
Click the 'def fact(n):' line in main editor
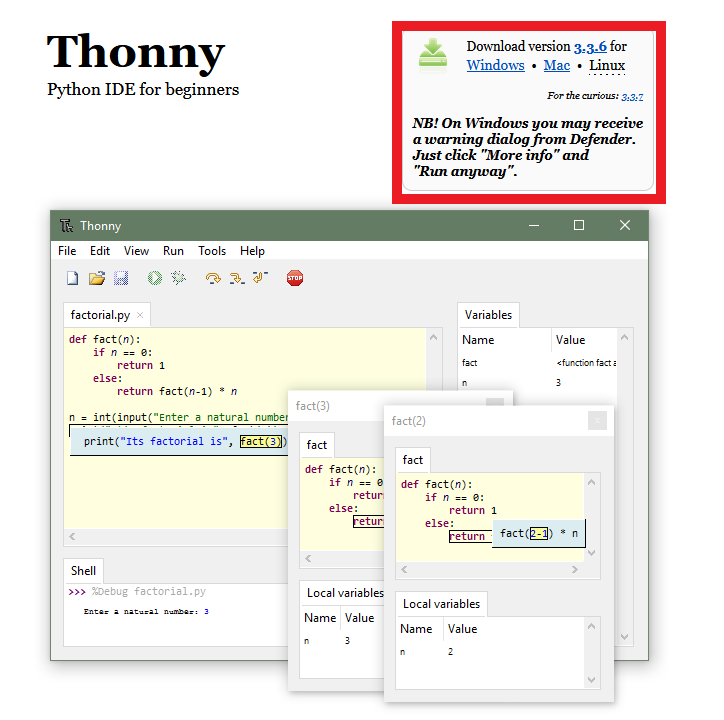coord(104,339)
